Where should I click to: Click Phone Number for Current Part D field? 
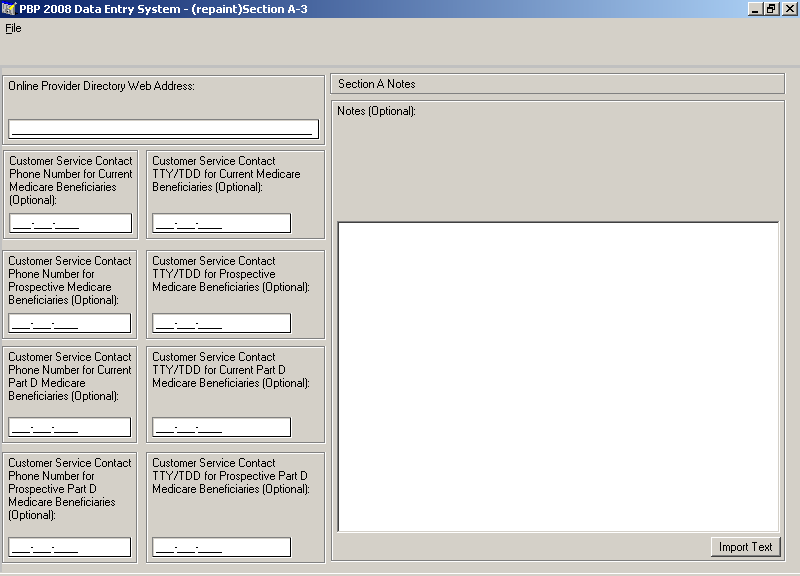(x=69, y=428)
